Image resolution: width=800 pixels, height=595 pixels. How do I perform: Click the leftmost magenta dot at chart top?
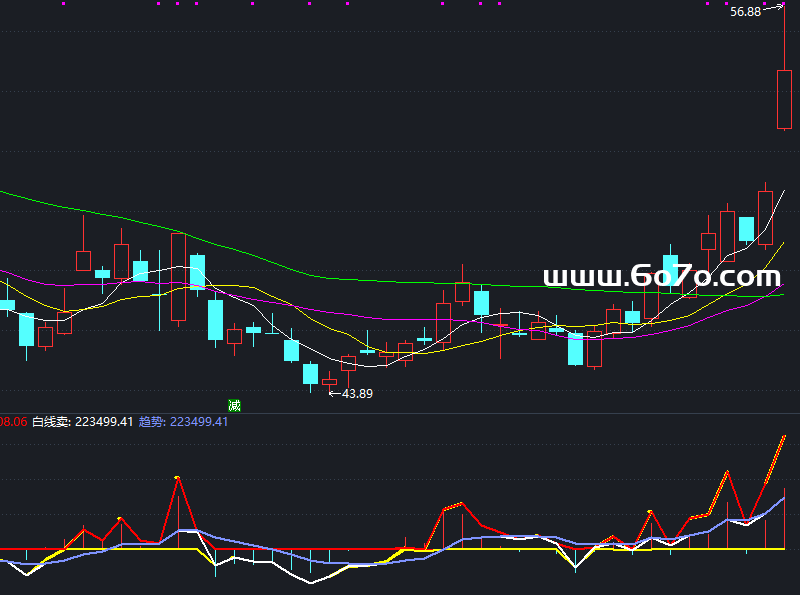(62, 4)
